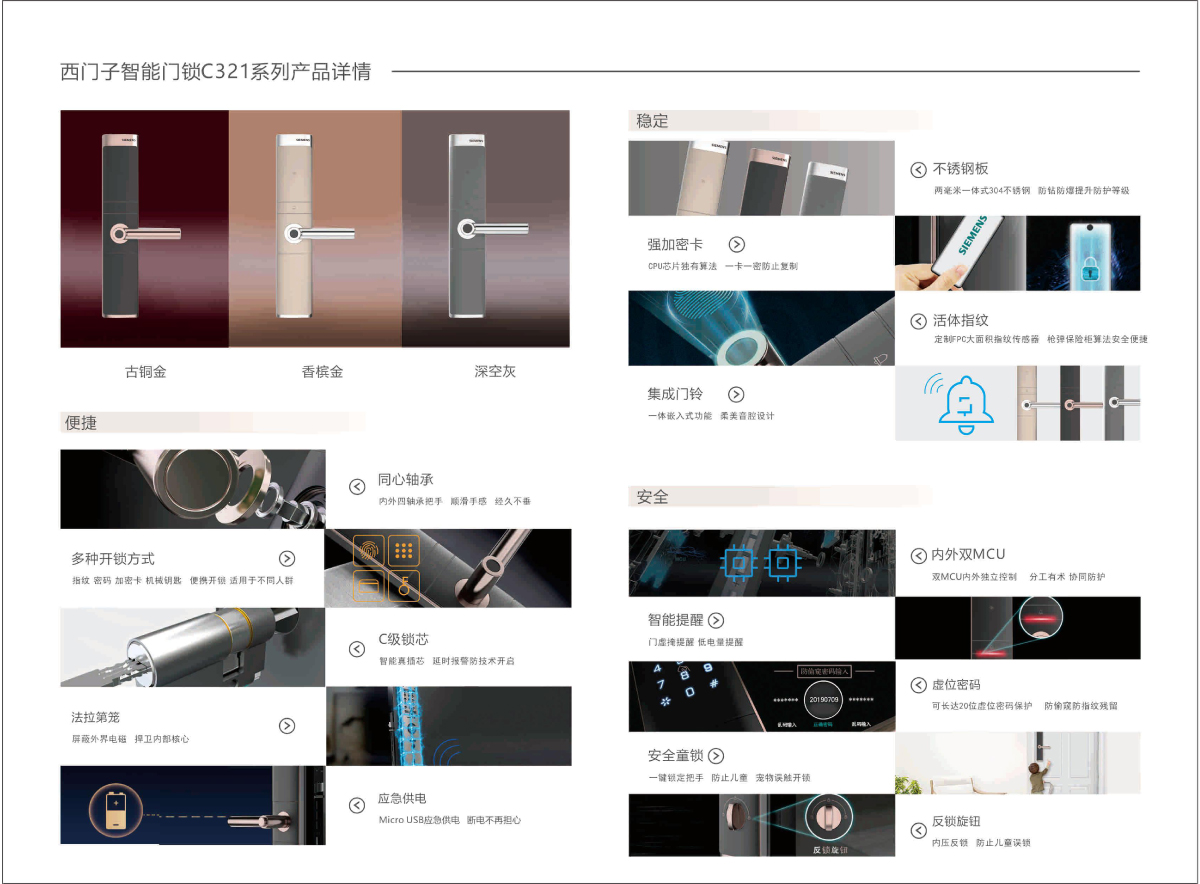
Task: Select the 虚位密码 feature title
Action: click(956, 685)
